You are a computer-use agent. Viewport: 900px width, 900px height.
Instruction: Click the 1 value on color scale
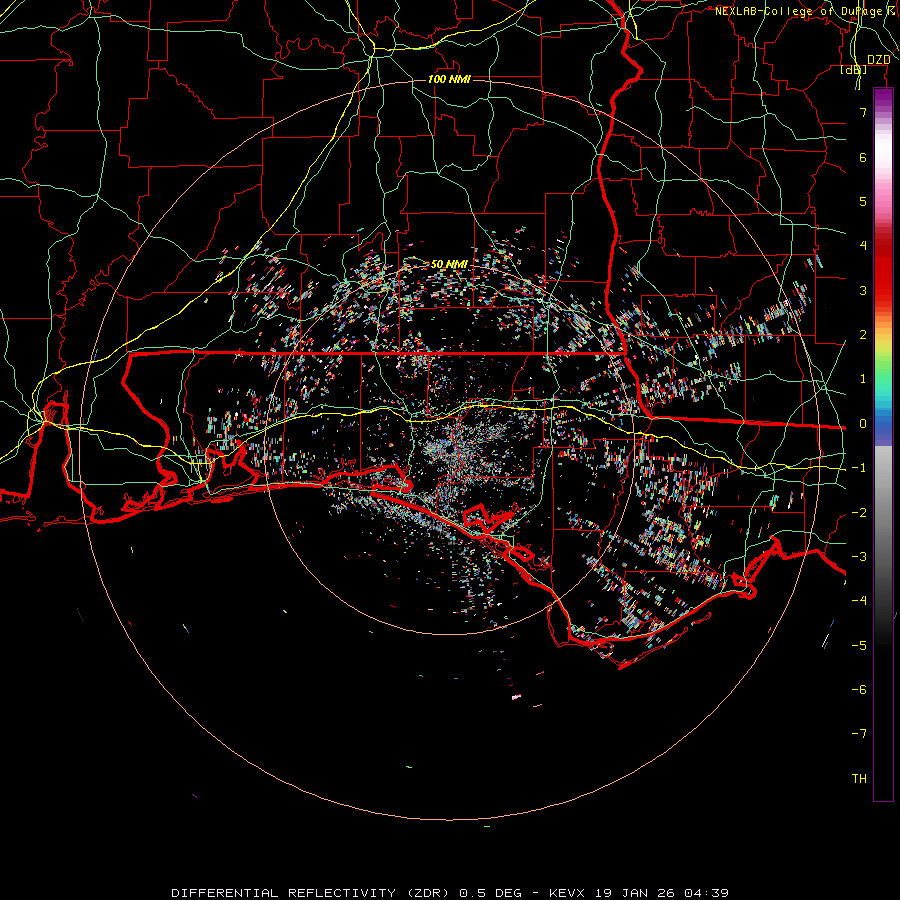863,379
